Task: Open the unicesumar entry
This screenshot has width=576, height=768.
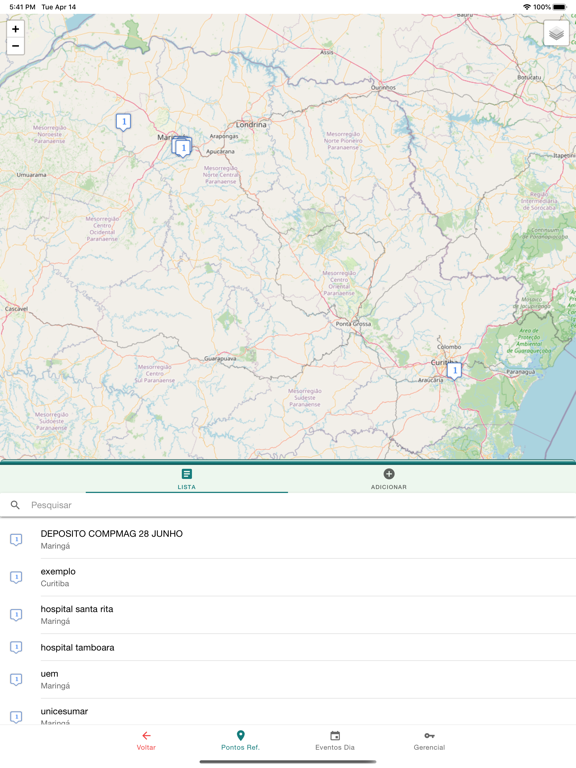Action: [x=288, y=712]
